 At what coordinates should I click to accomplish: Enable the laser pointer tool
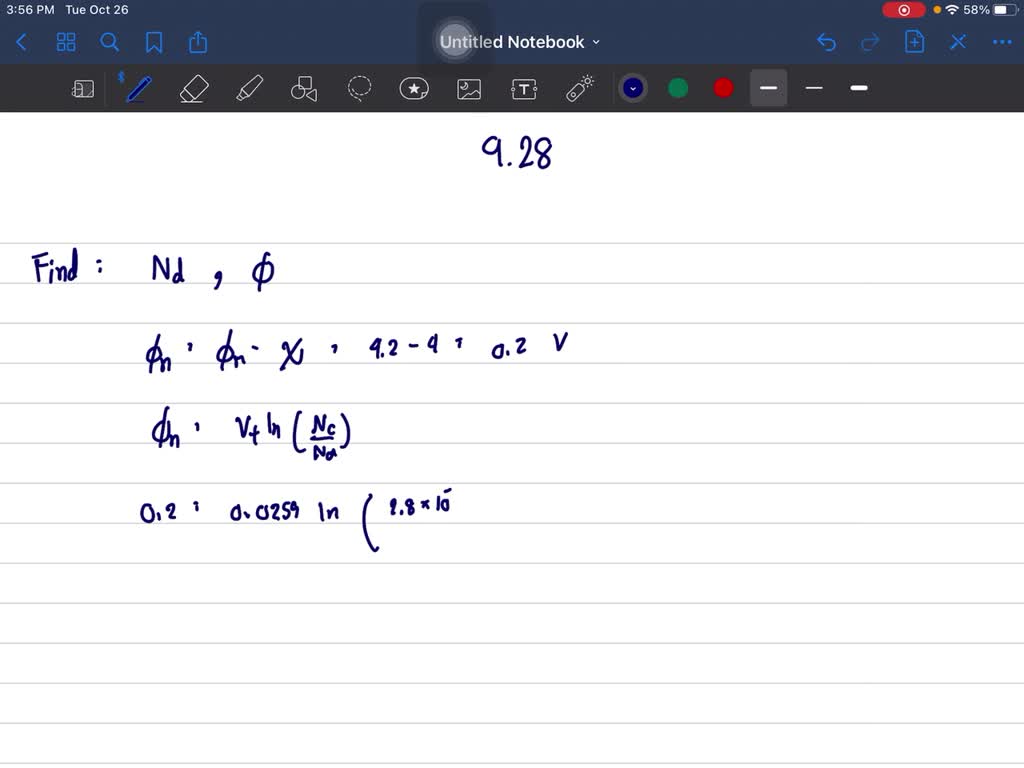point(579,88)
